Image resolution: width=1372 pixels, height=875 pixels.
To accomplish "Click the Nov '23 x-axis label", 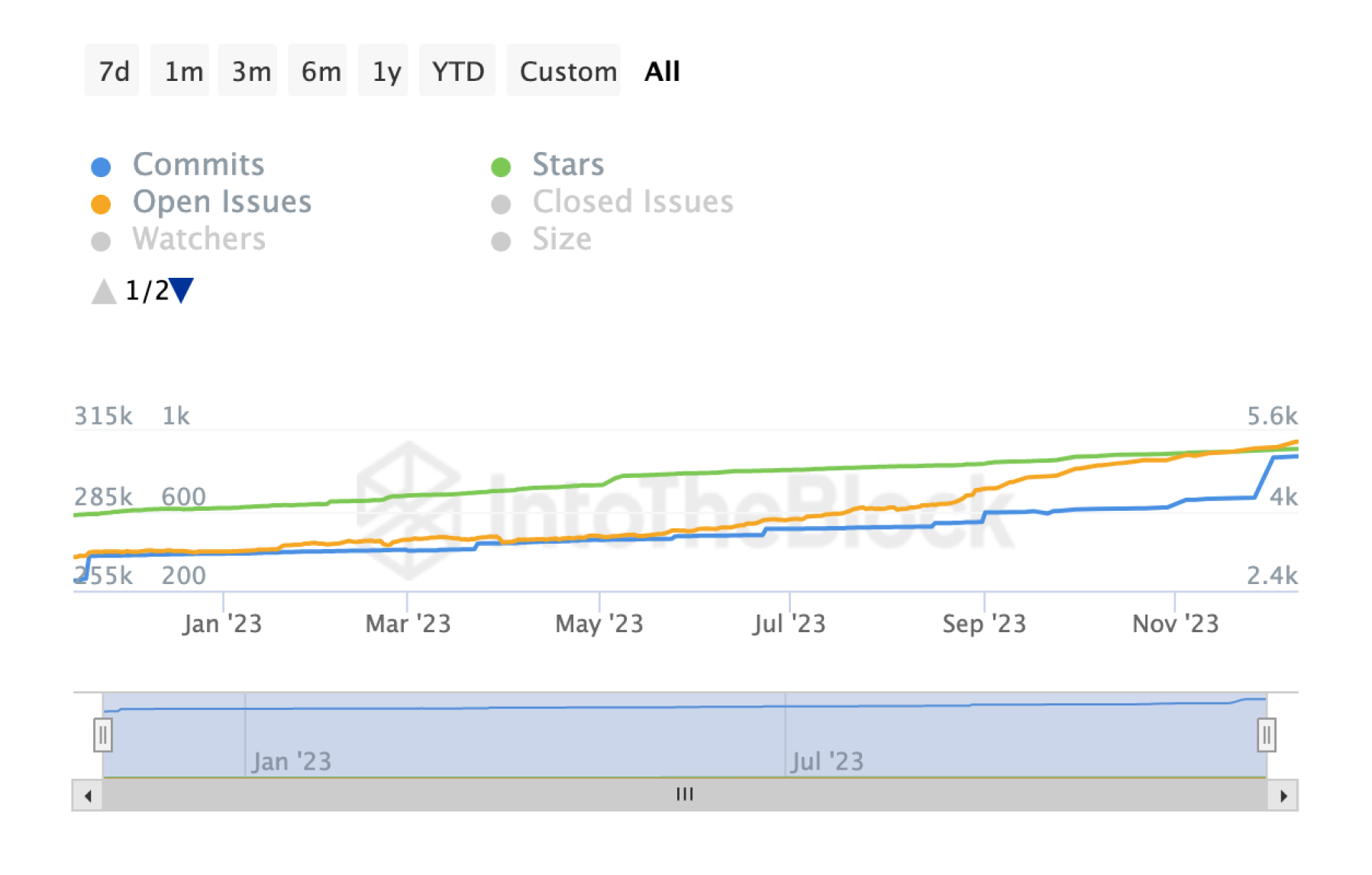I will (x=1175, y=624).
